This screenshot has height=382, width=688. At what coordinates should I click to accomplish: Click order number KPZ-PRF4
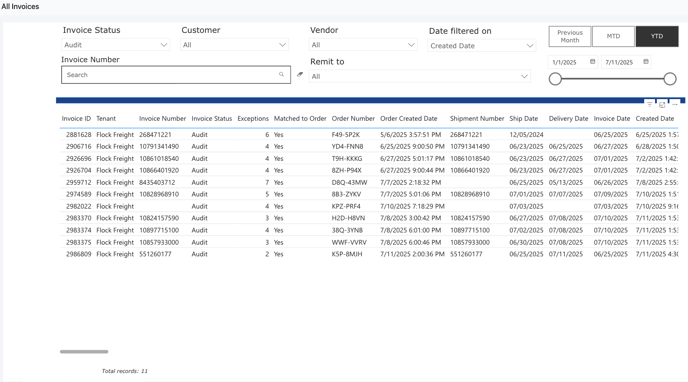(346, 206)
